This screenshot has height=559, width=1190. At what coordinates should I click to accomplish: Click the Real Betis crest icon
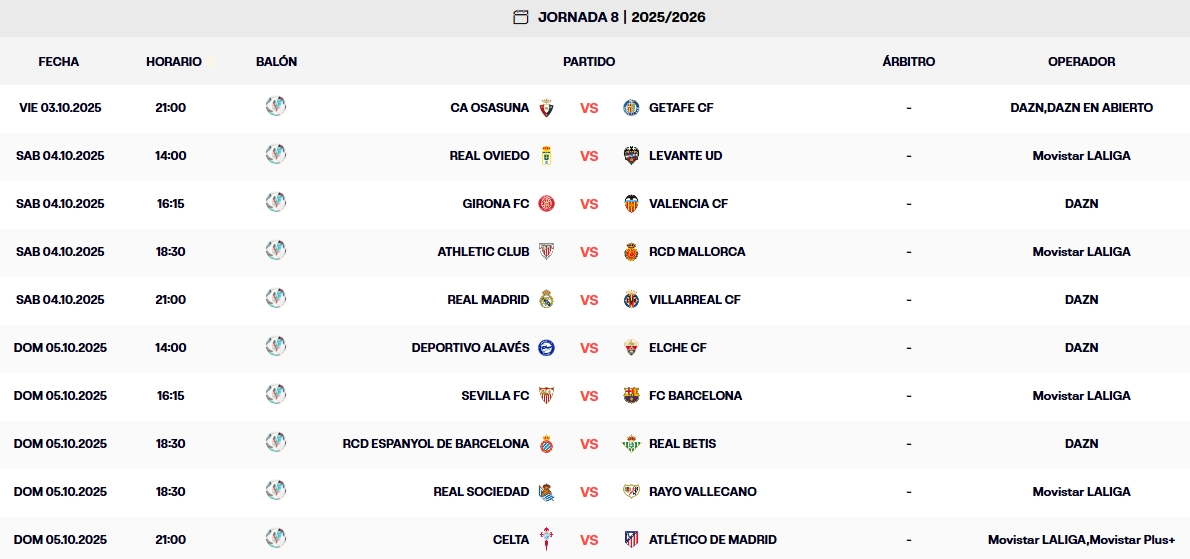tap(631, 444)
